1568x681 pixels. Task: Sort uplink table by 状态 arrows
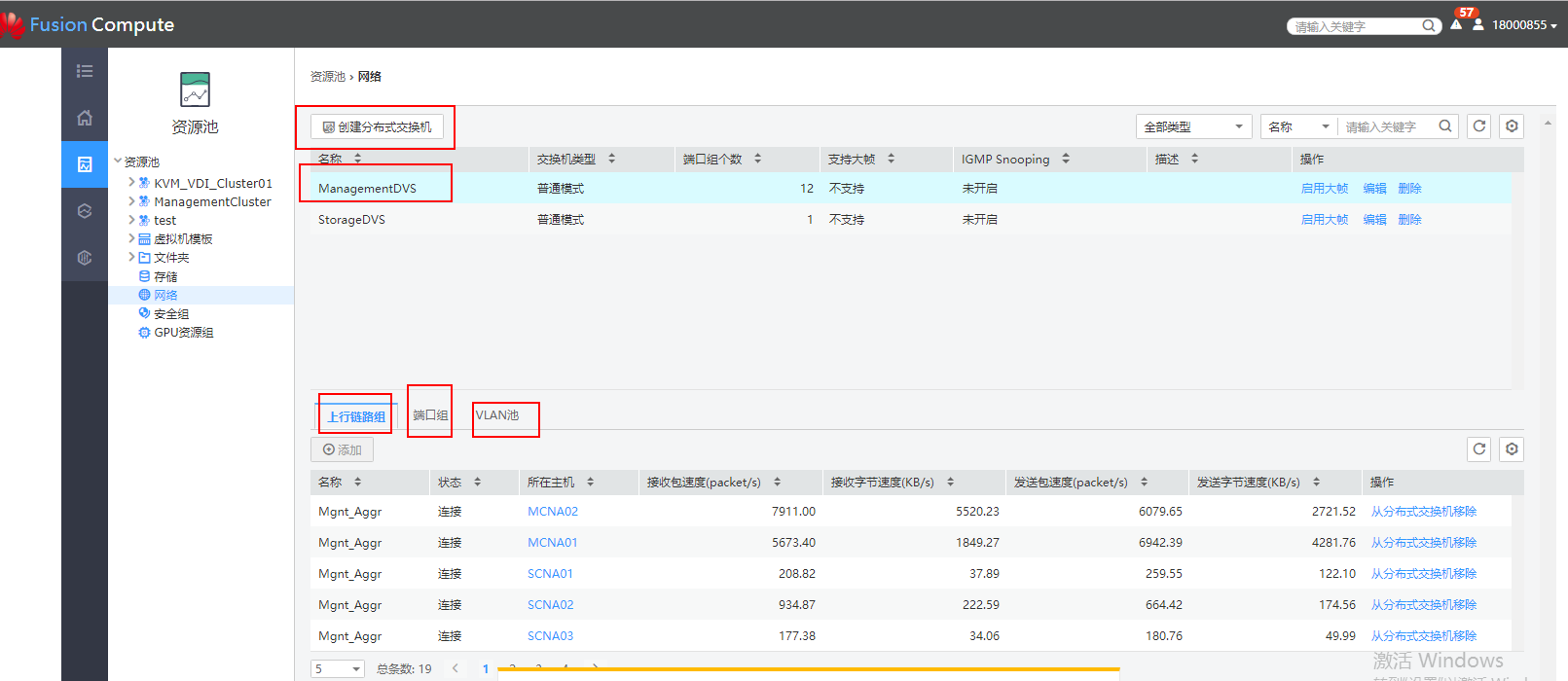[x=477, y=482]
